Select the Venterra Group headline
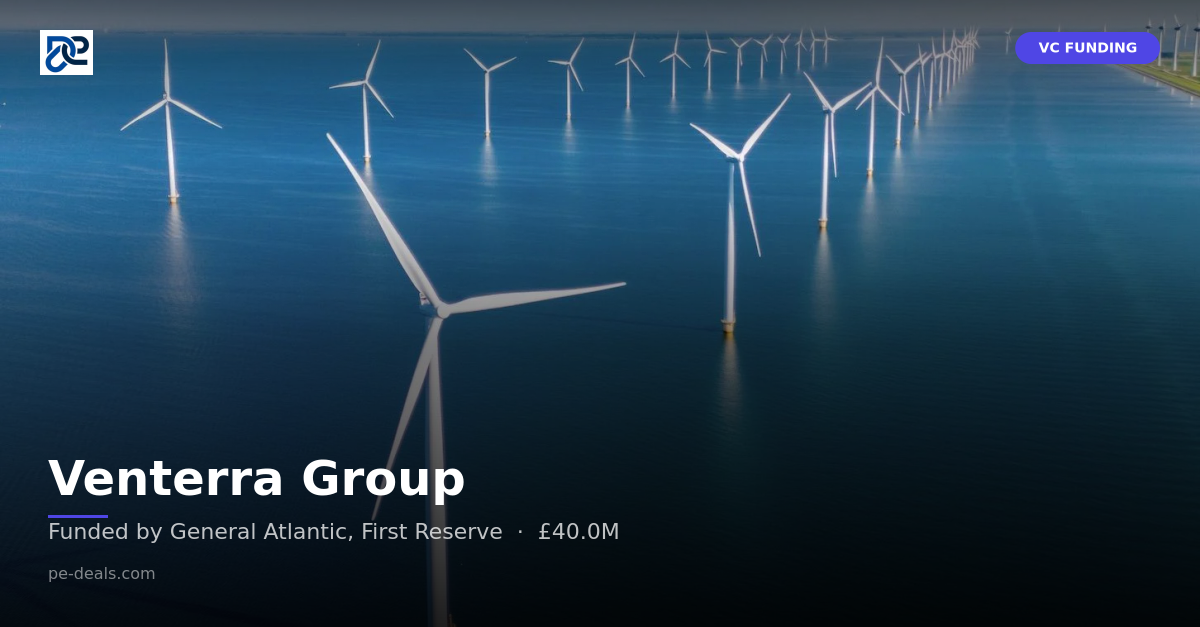1200x627 pixels. click(256, 478)
